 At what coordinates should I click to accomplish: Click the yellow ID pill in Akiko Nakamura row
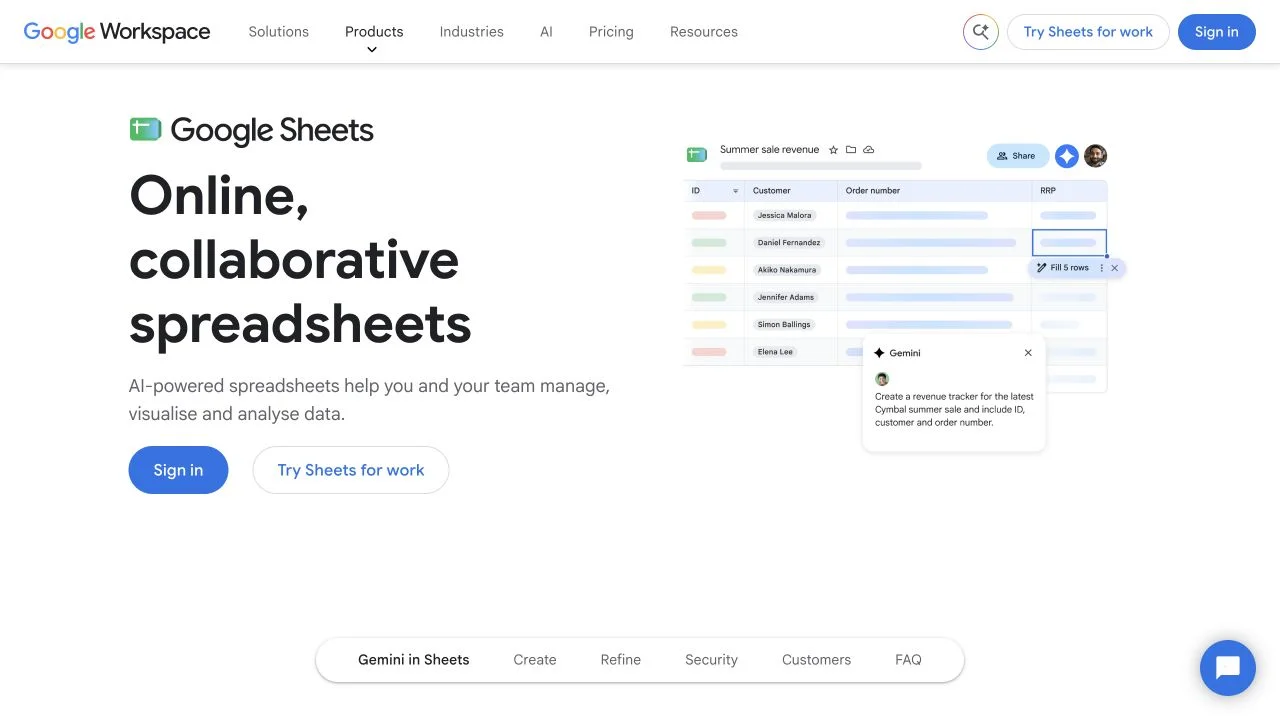pyautogui.click(x=709, y=270)
